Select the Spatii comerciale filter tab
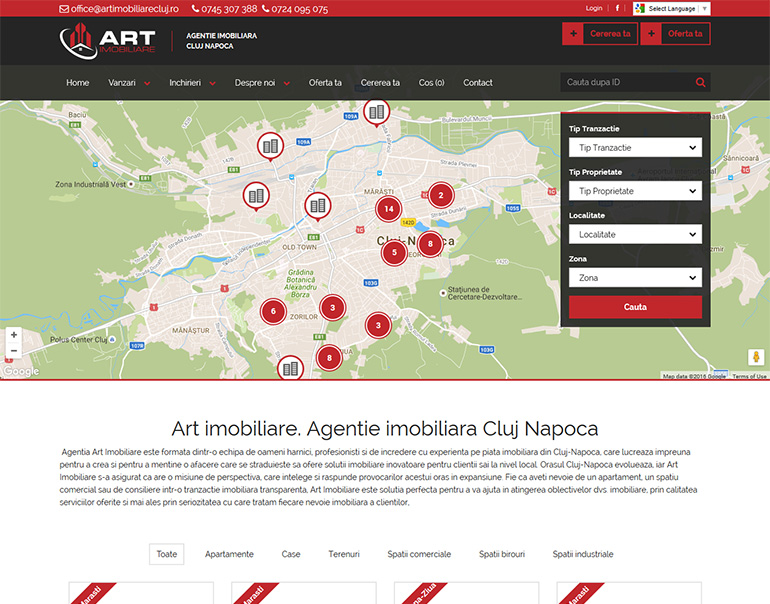Screen dimensions: 770x604 coord(419,554)
